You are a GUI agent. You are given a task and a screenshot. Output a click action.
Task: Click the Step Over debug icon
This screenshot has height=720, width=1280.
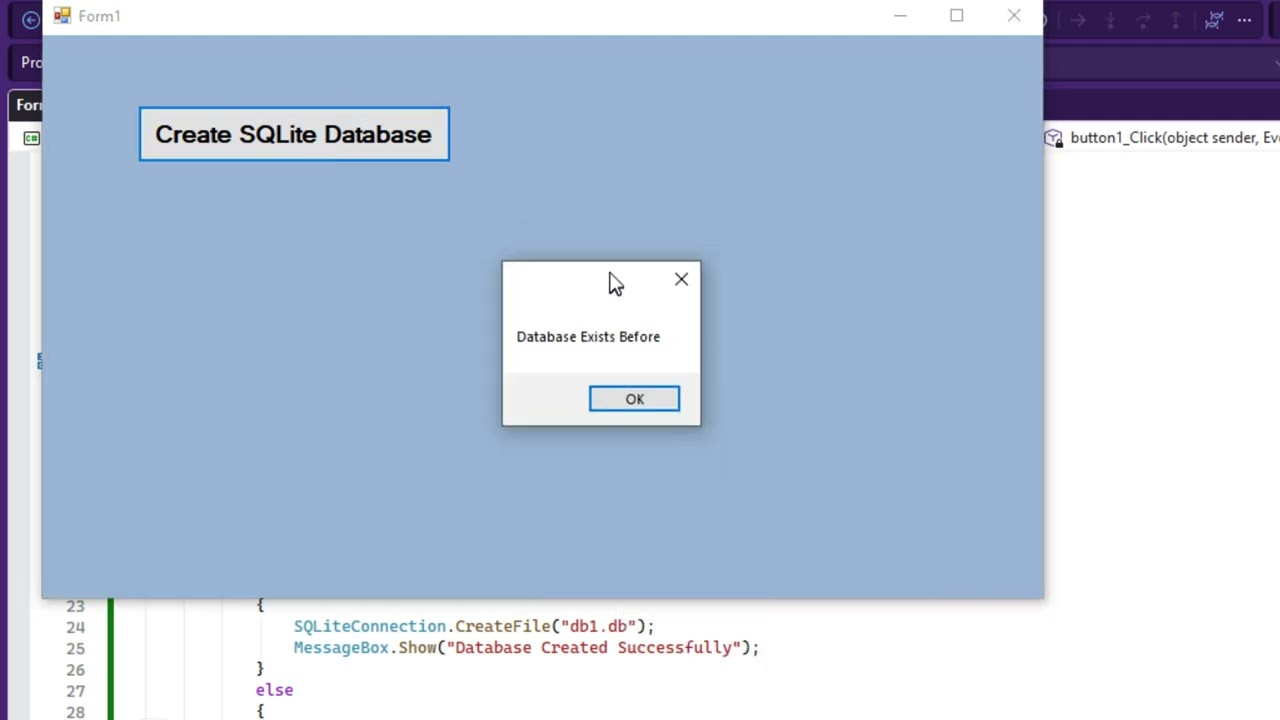click(x=1144, y=20)
